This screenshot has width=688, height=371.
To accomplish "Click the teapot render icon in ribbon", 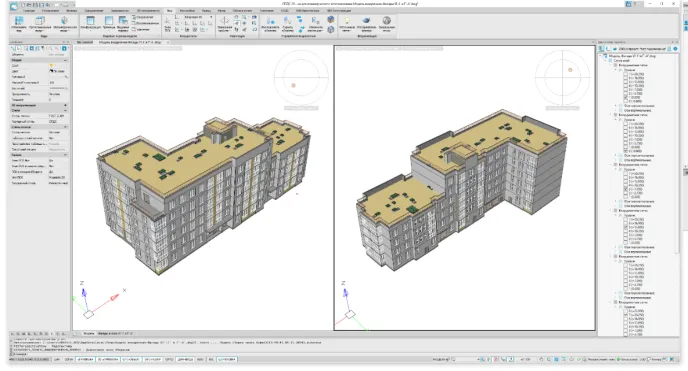I will pyautogui.click(x=366, y=21).
